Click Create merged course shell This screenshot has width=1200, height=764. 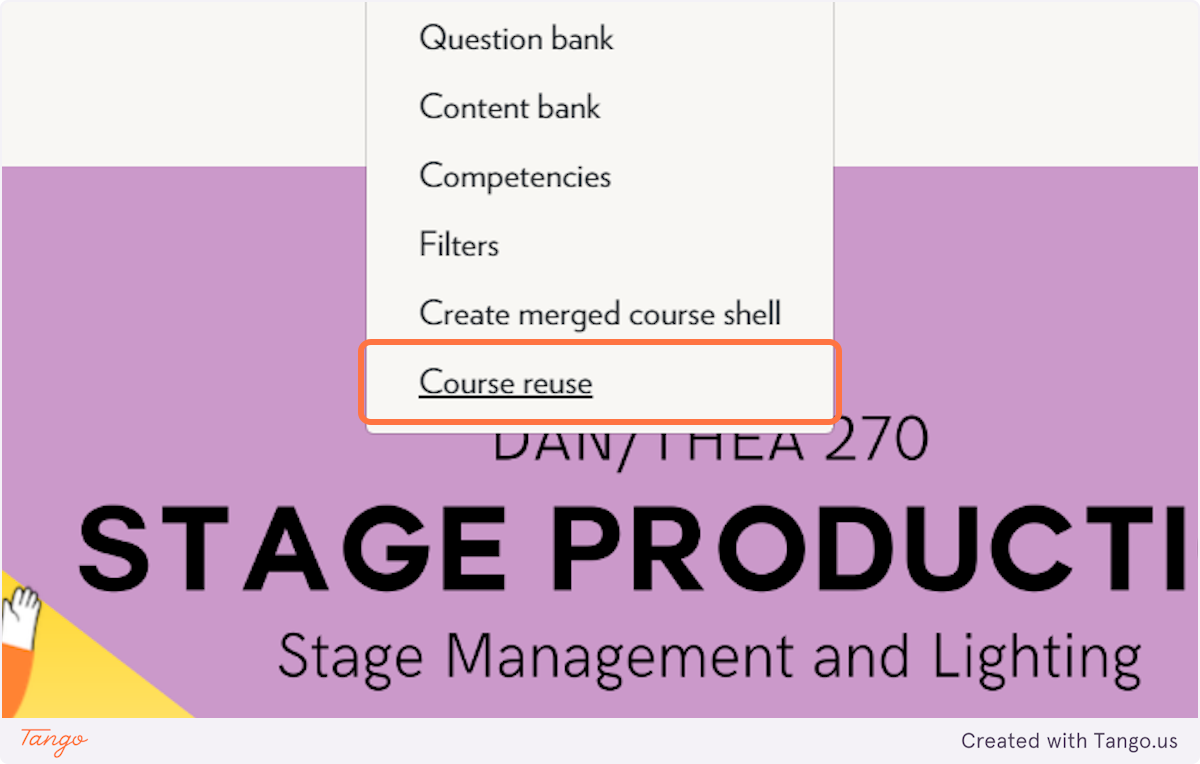(x=600, y=313)
